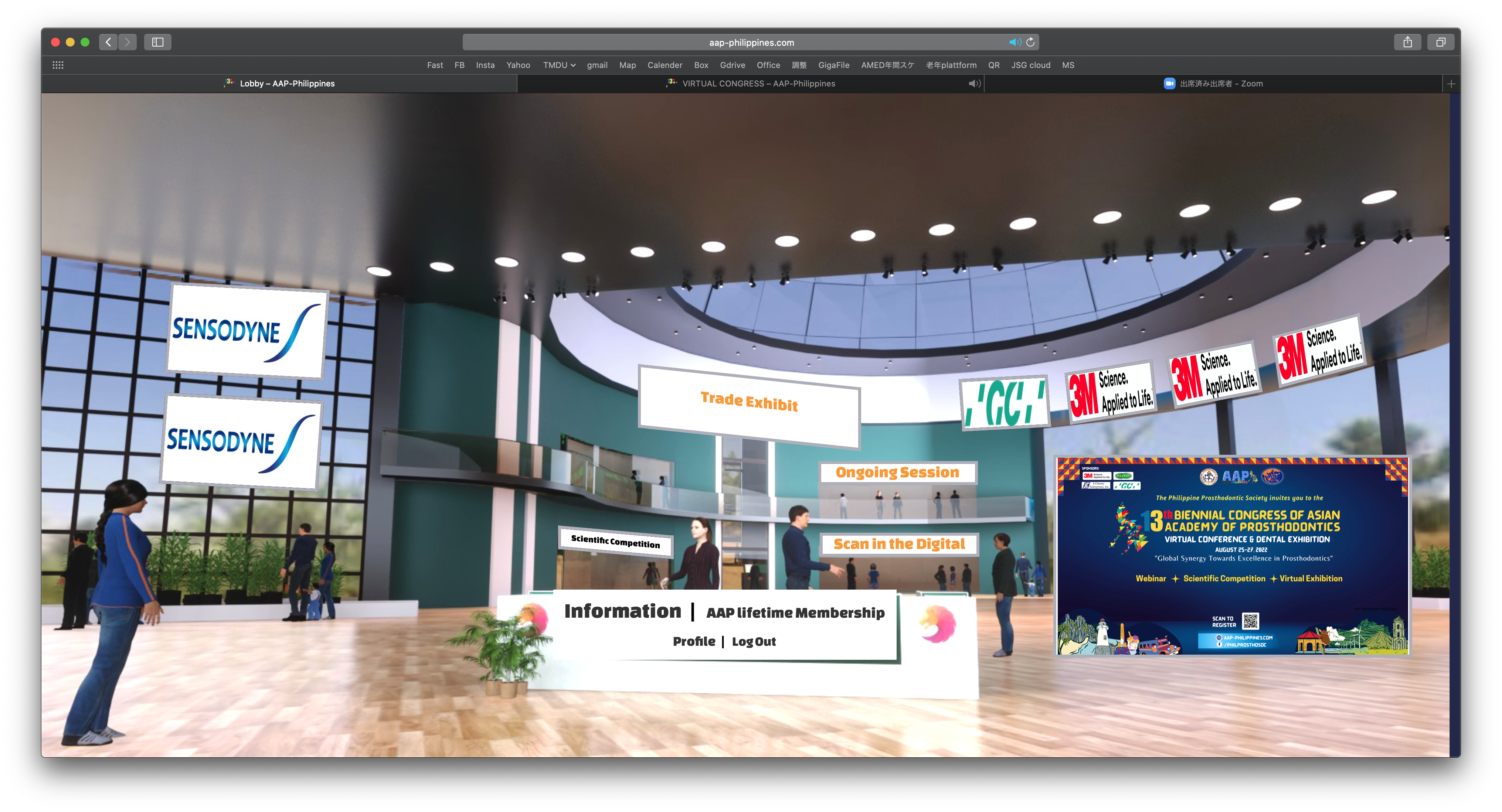Open the Map bookmark

(x=628, y=65)
